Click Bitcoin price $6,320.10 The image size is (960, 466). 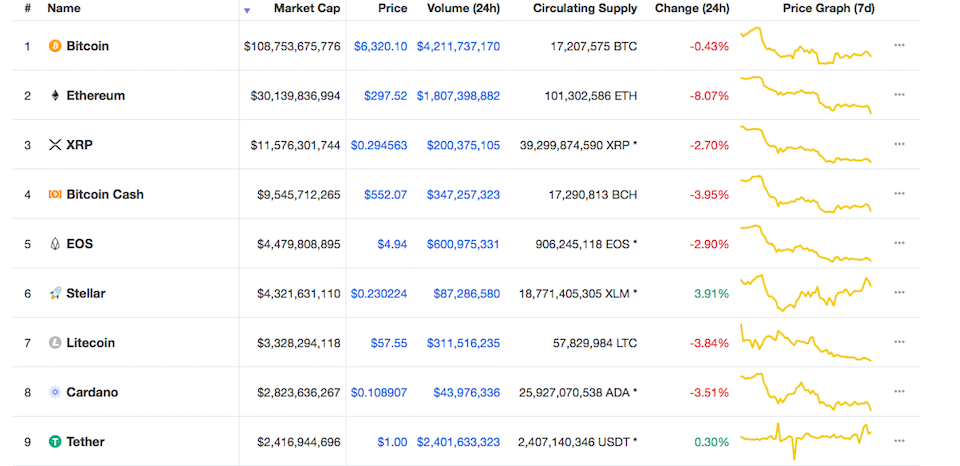380,46
